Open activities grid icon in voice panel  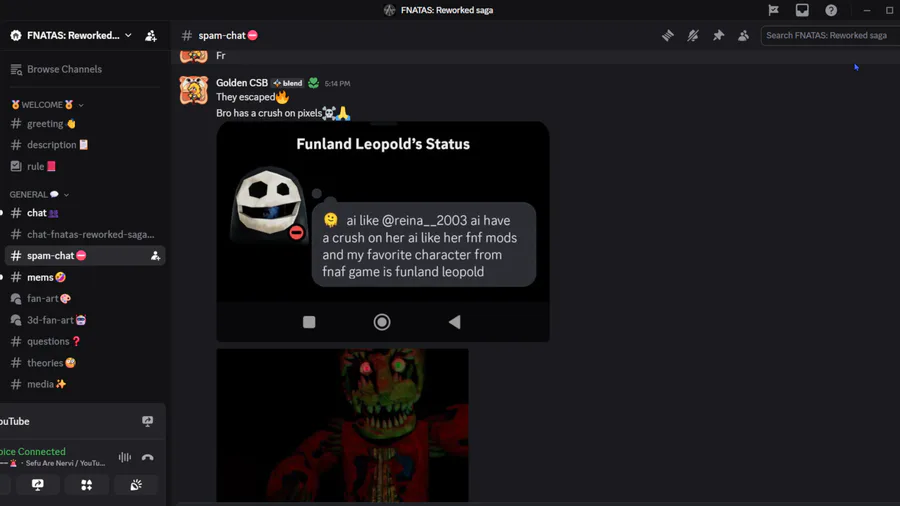[x=86, y=485]
